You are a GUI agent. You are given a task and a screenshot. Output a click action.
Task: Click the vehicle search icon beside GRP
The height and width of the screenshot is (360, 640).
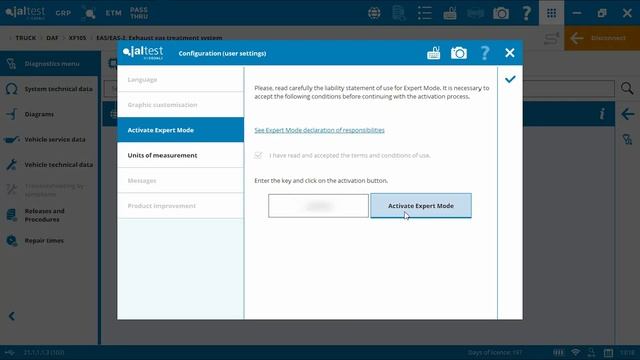[88, 13]
